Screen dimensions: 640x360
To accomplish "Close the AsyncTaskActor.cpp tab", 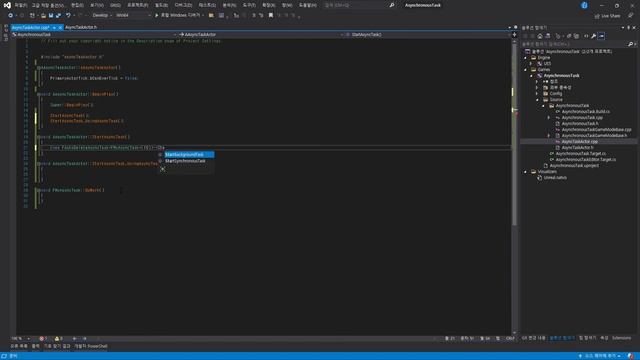I will coord(60,27).
